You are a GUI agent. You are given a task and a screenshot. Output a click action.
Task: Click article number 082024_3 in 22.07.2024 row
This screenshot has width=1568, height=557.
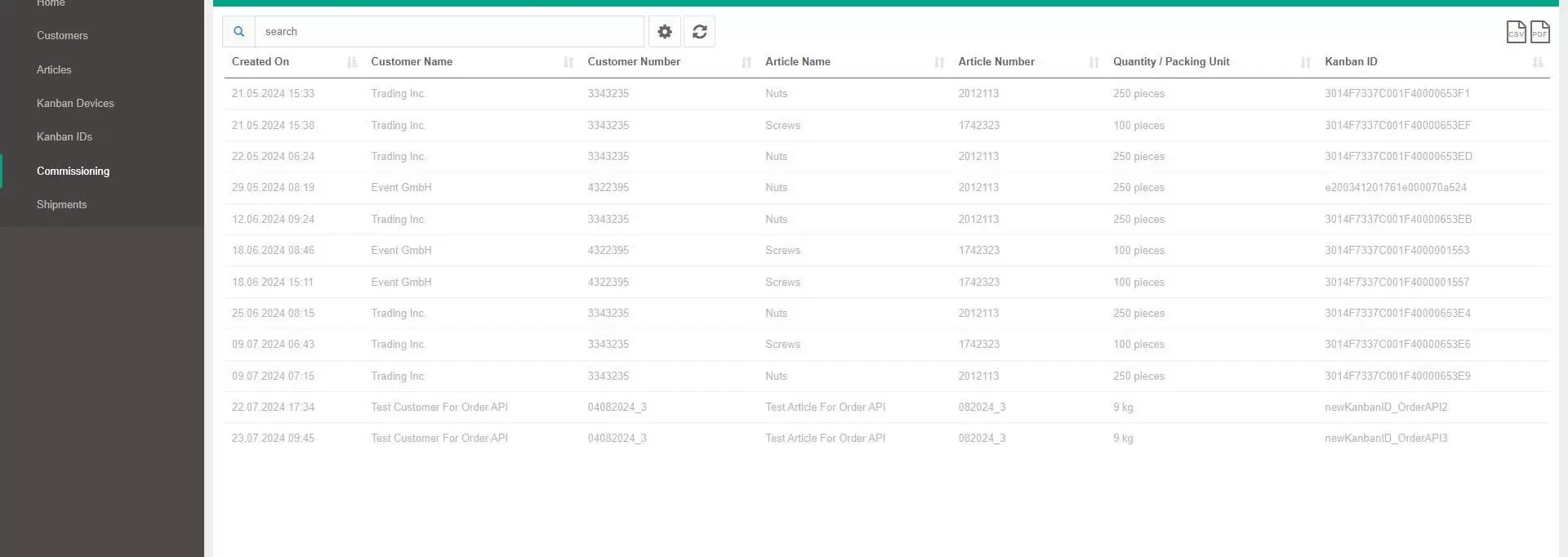pos(982,407)
